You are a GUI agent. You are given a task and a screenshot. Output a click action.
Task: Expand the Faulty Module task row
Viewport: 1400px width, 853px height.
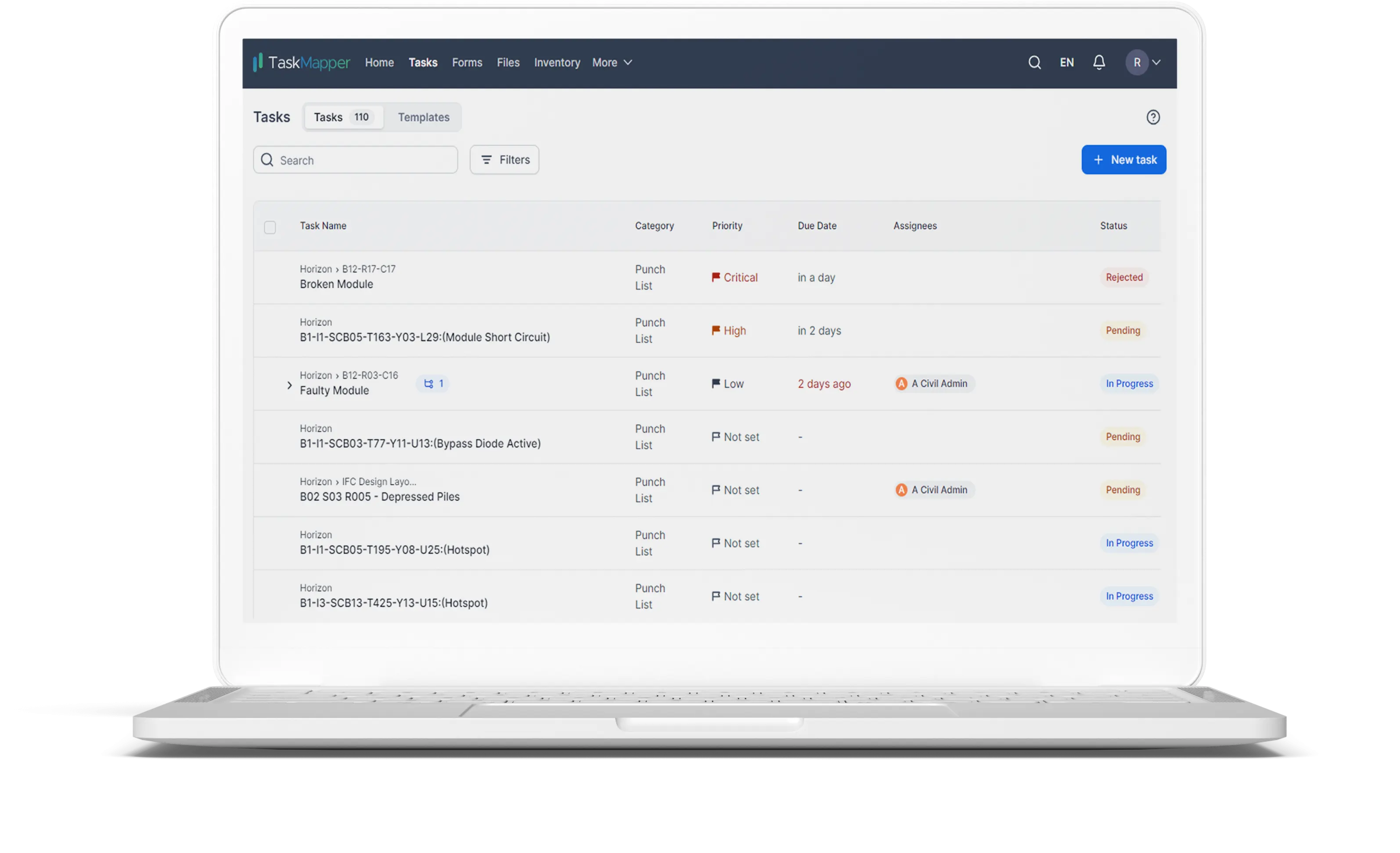point(289,386)
